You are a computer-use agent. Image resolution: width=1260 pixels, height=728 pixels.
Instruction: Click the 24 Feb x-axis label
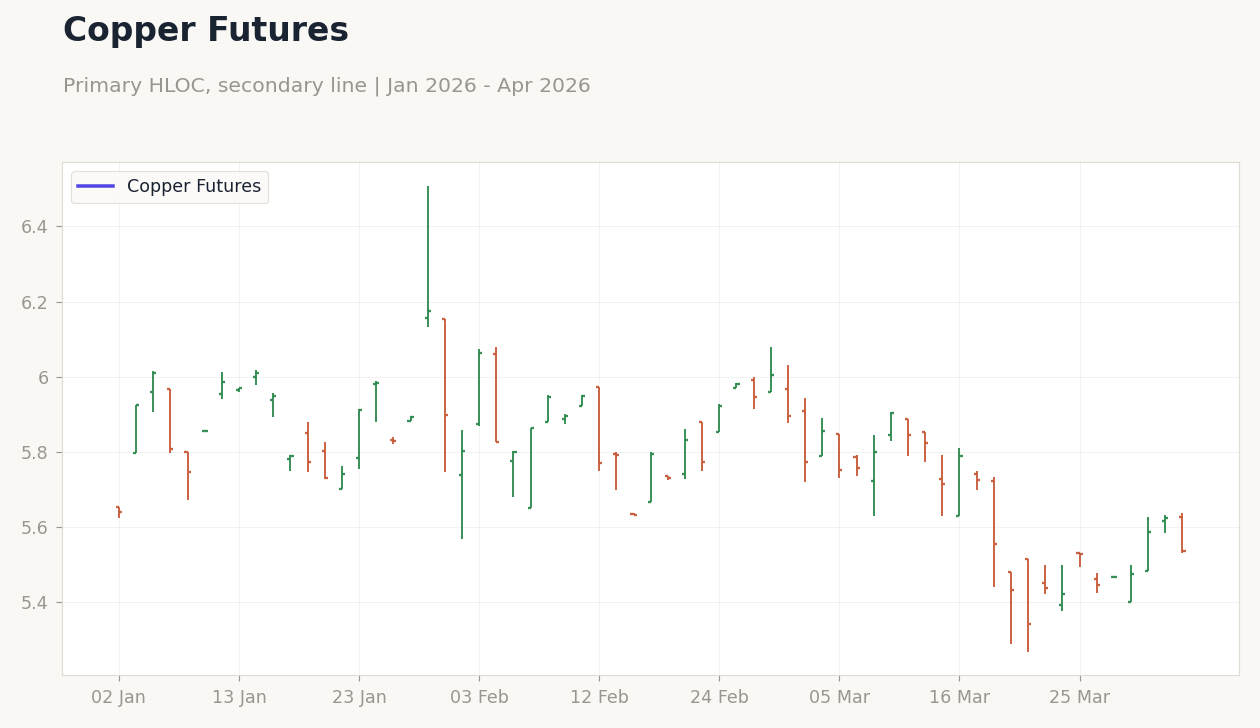(719, 698)
